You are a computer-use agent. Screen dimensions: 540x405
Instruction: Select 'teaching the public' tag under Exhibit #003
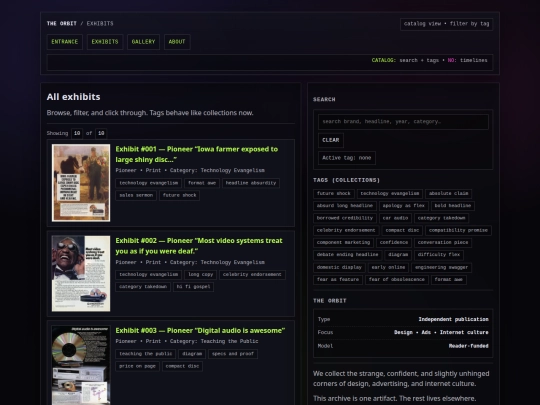[x=145, y=354]
